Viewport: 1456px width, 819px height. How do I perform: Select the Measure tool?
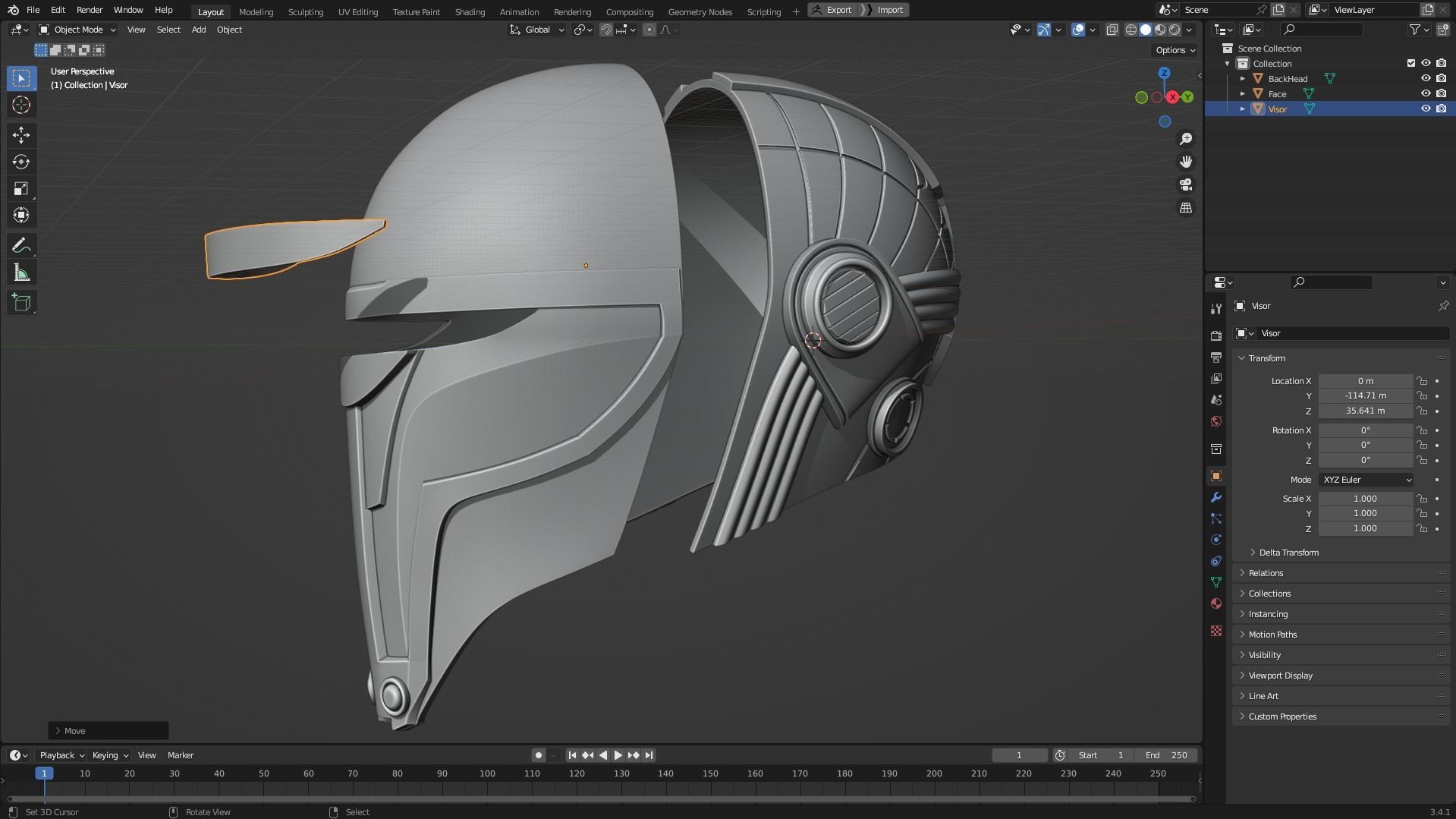click(21, 273)
